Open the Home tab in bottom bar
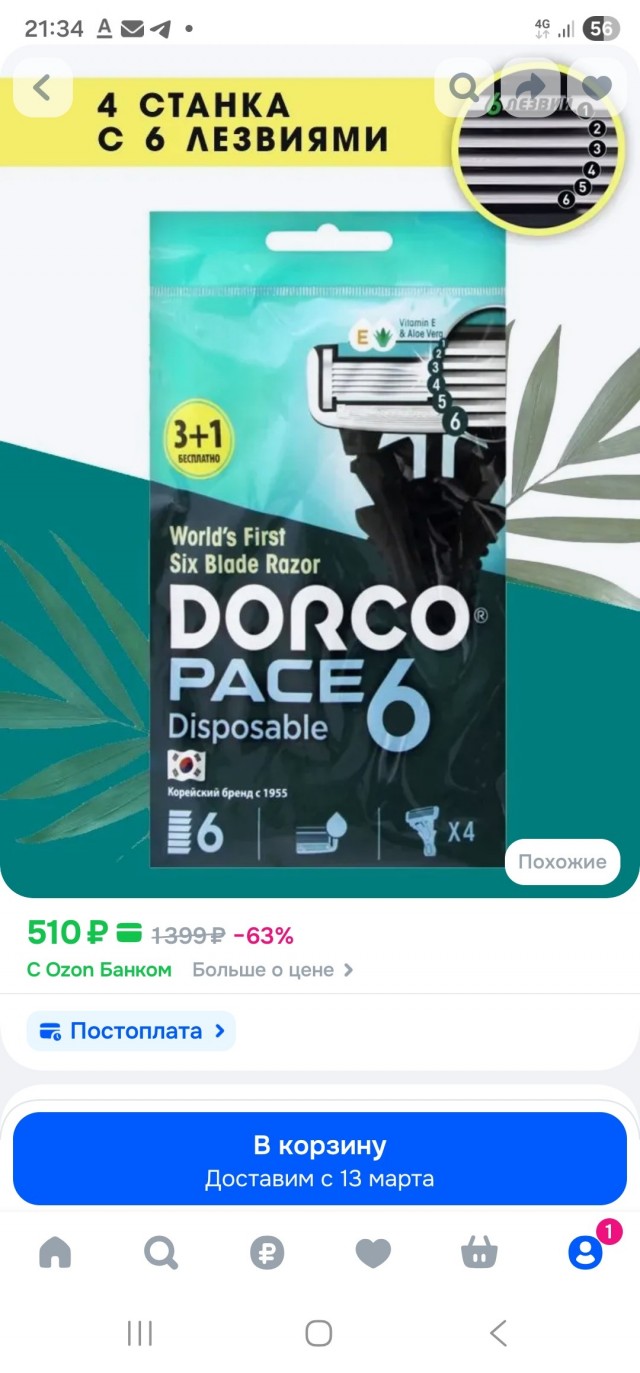The height and width of the screenshot is (1373, 640). click(x=55, y=1252)
